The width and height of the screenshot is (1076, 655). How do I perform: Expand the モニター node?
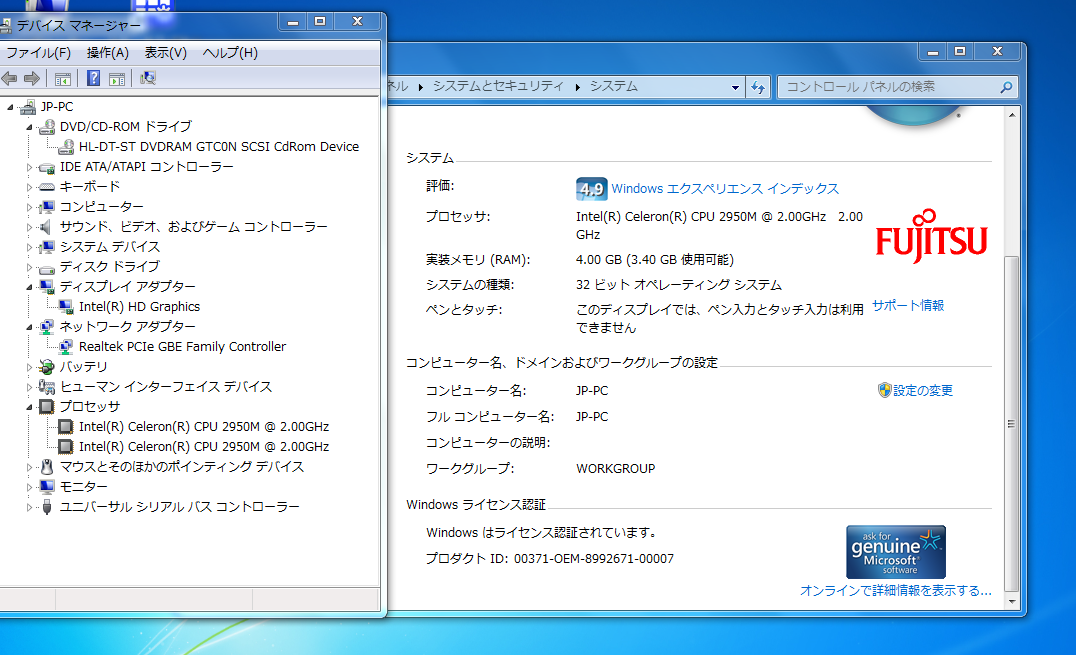(30, 487)
